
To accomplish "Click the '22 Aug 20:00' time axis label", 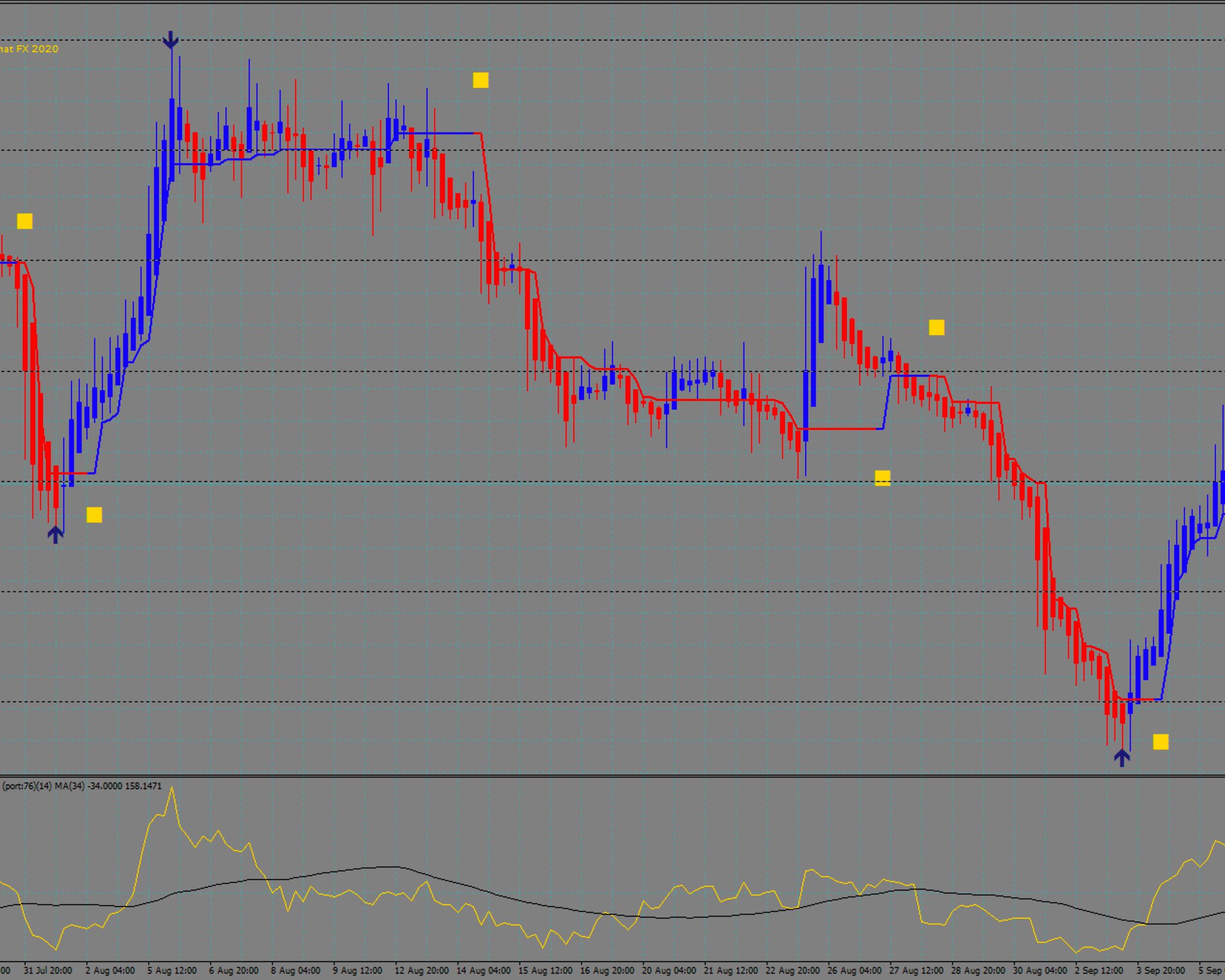I will [793, 970].
